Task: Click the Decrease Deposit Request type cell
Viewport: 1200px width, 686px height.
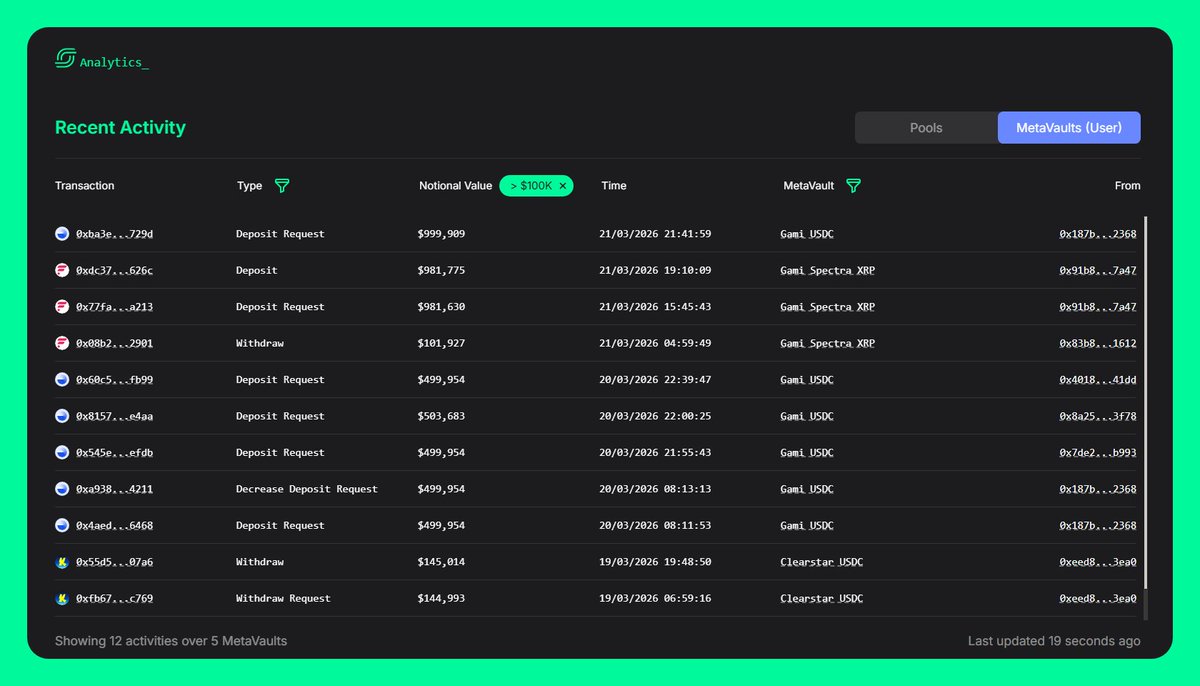Action: [307, 489]
